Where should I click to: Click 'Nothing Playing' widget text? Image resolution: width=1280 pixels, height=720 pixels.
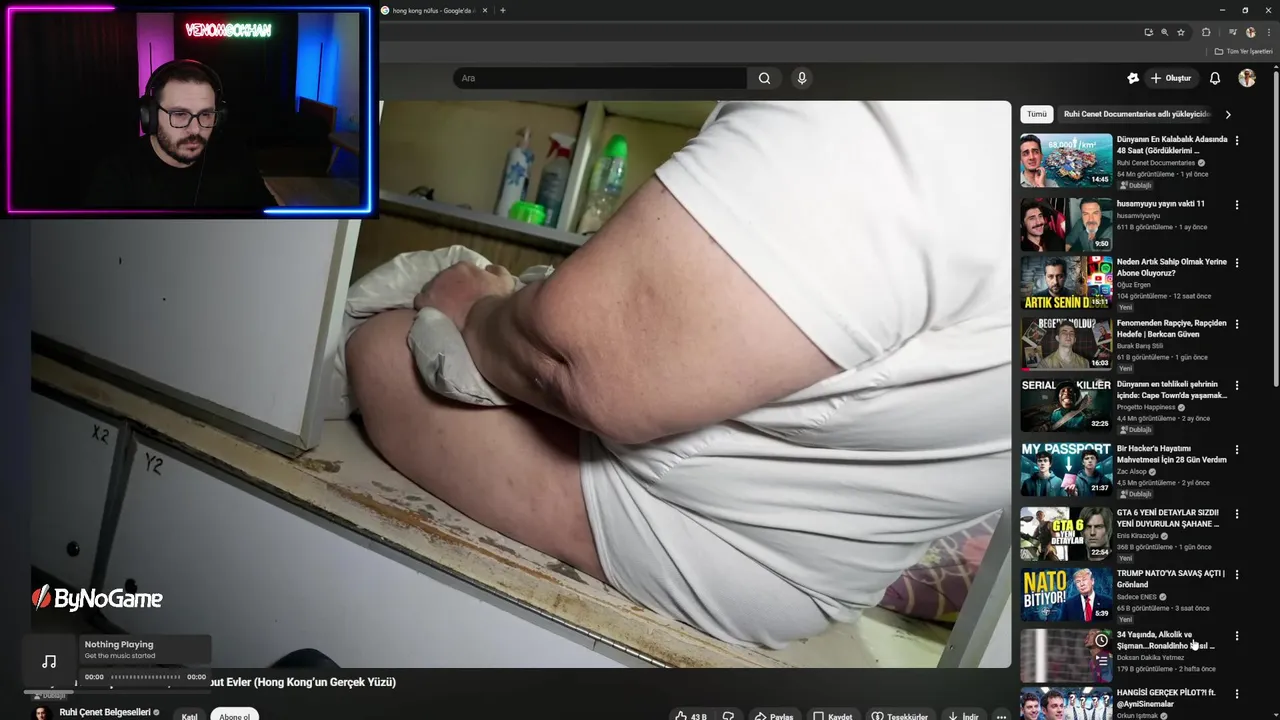(119, 645)
